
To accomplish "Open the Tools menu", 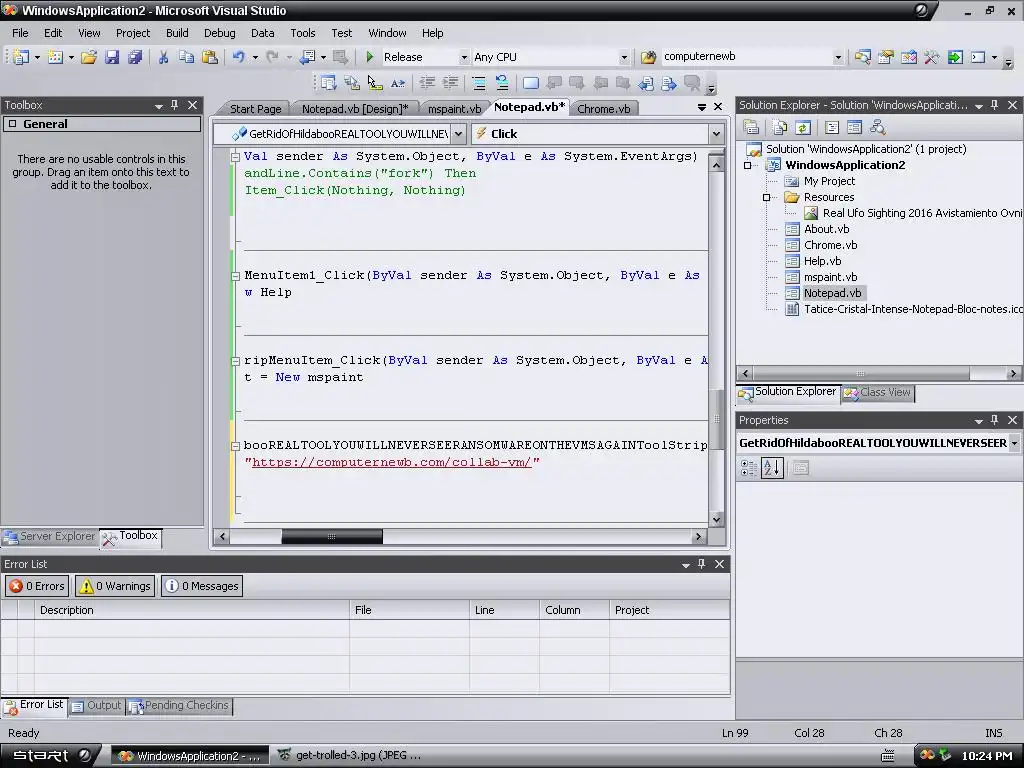I will tap(302, 33).
